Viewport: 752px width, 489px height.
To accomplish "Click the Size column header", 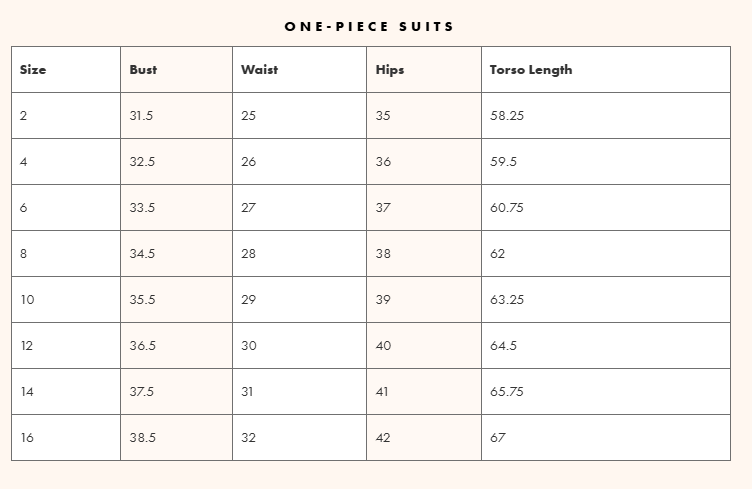I will (x=33, y=70).
